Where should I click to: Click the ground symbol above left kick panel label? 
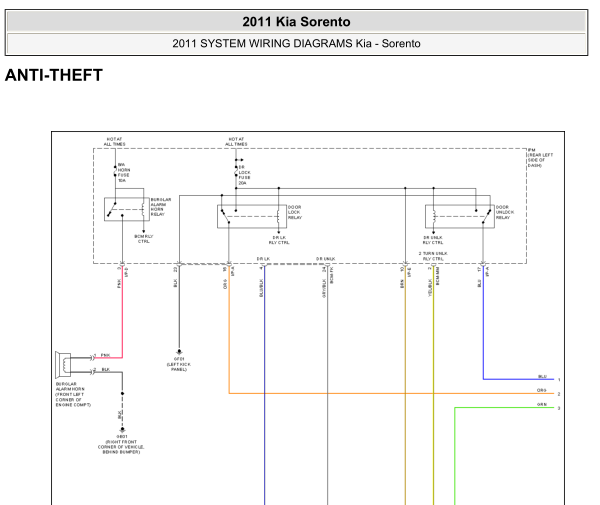pos(179,352)
